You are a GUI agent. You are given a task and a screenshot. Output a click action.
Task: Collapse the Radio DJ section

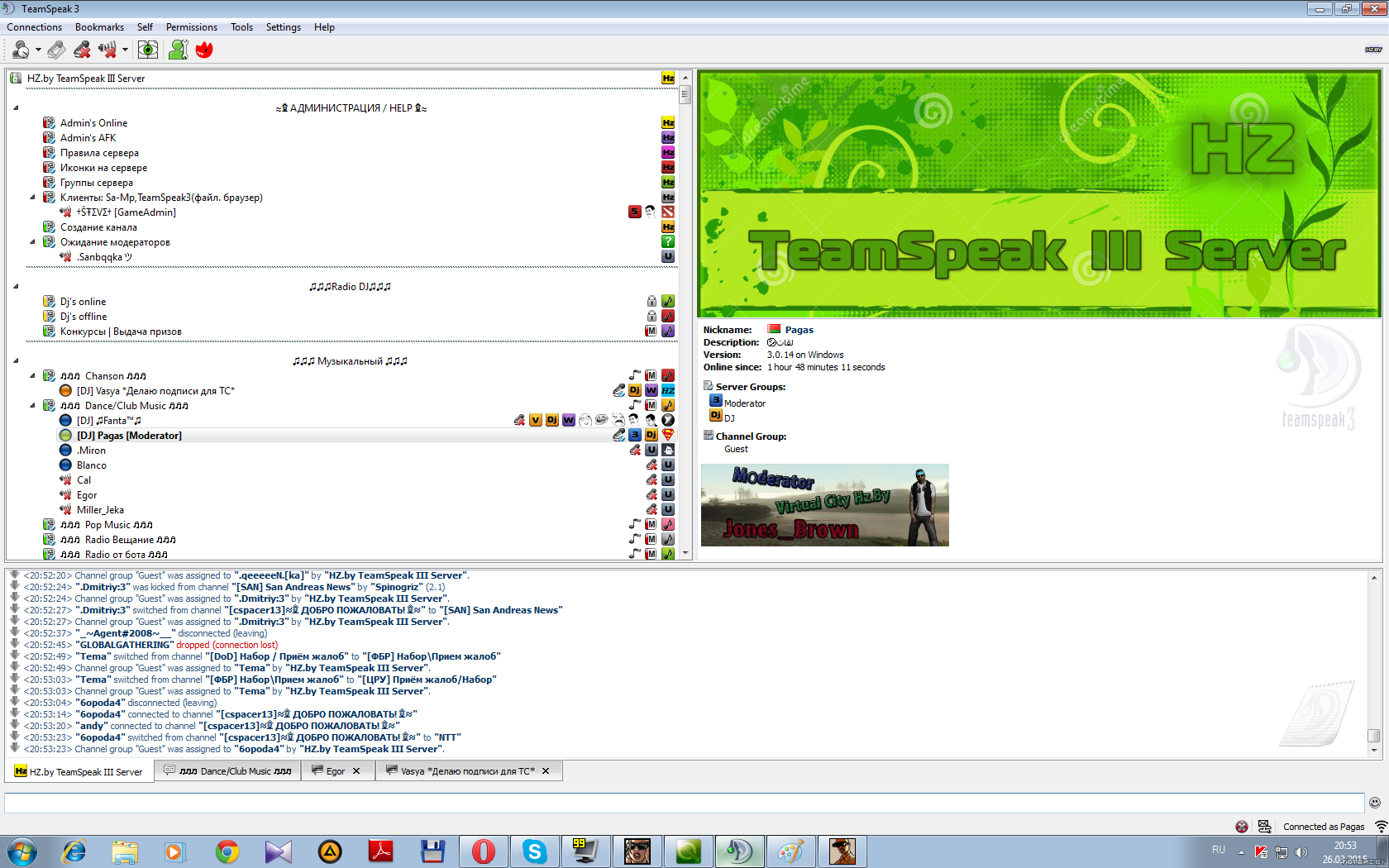click(16, 287)
